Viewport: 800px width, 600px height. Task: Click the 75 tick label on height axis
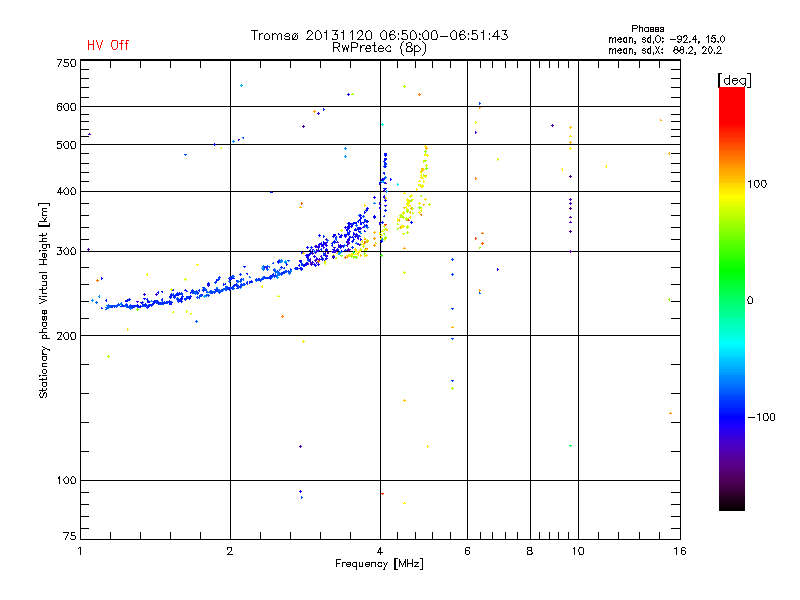point(70,536)
